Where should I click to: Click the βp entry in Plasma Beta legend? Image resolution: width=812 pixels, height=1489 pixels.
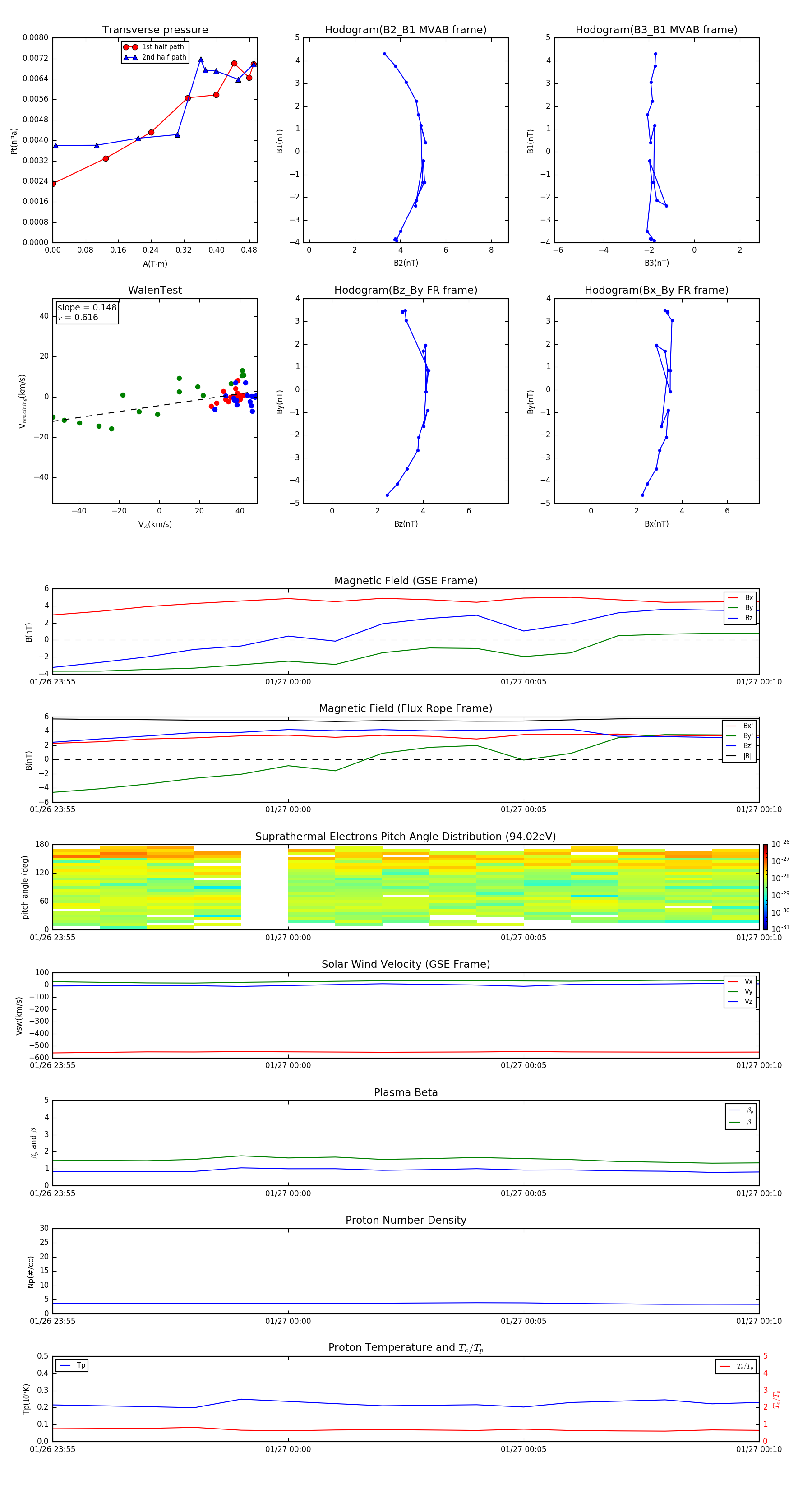pos(740,1110)
